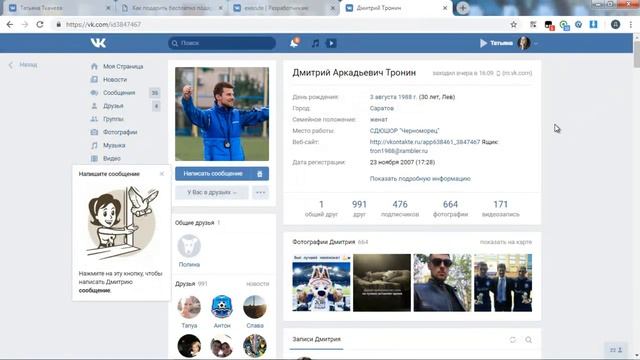Click the Фотографии camera icon
Screen dimensions: 640x360
(x=94, y=132)
